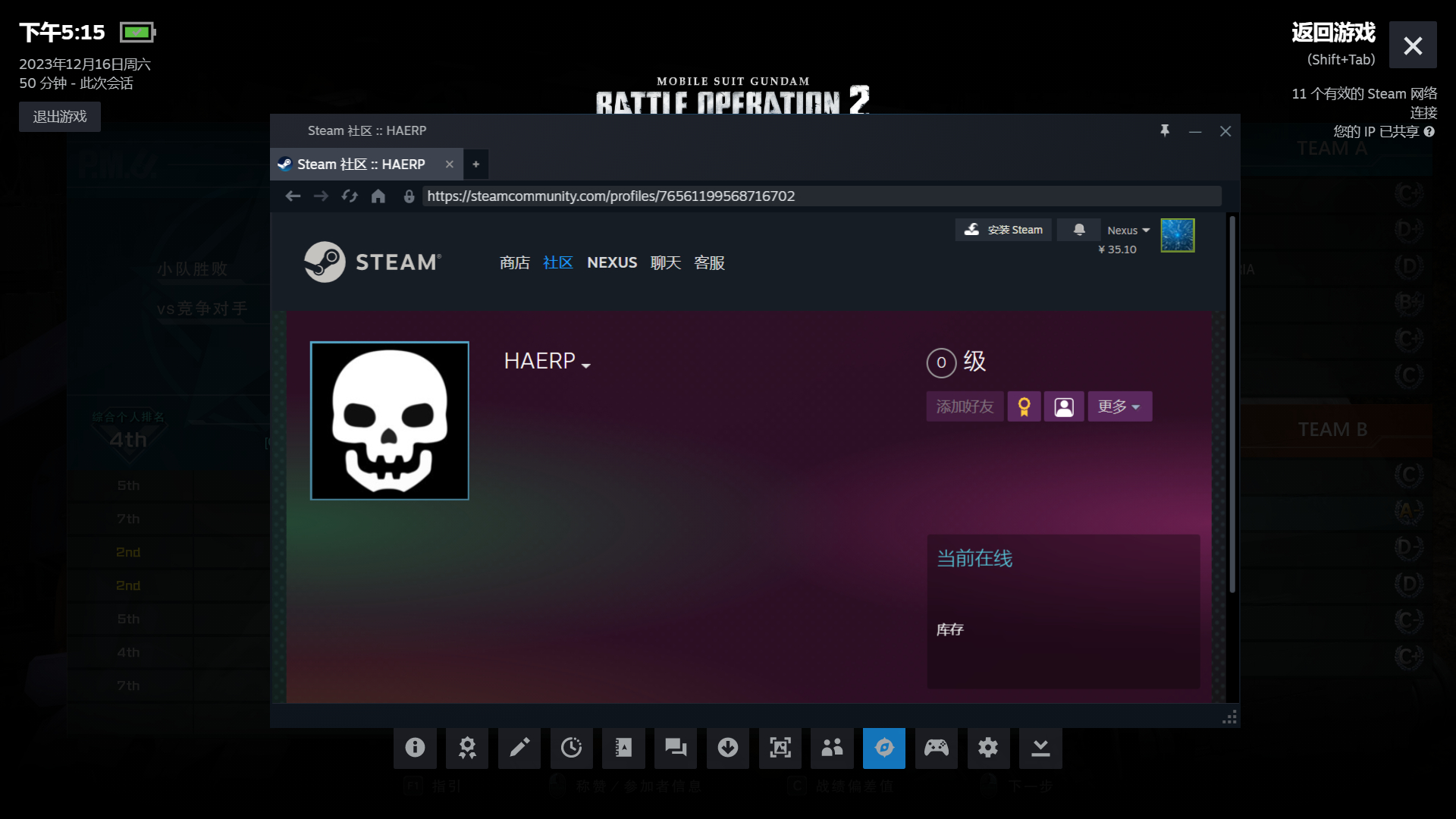Click the padlock site security icon
Image resolution: width=1456 pixels, height=819 pixels.
(409, 196)
